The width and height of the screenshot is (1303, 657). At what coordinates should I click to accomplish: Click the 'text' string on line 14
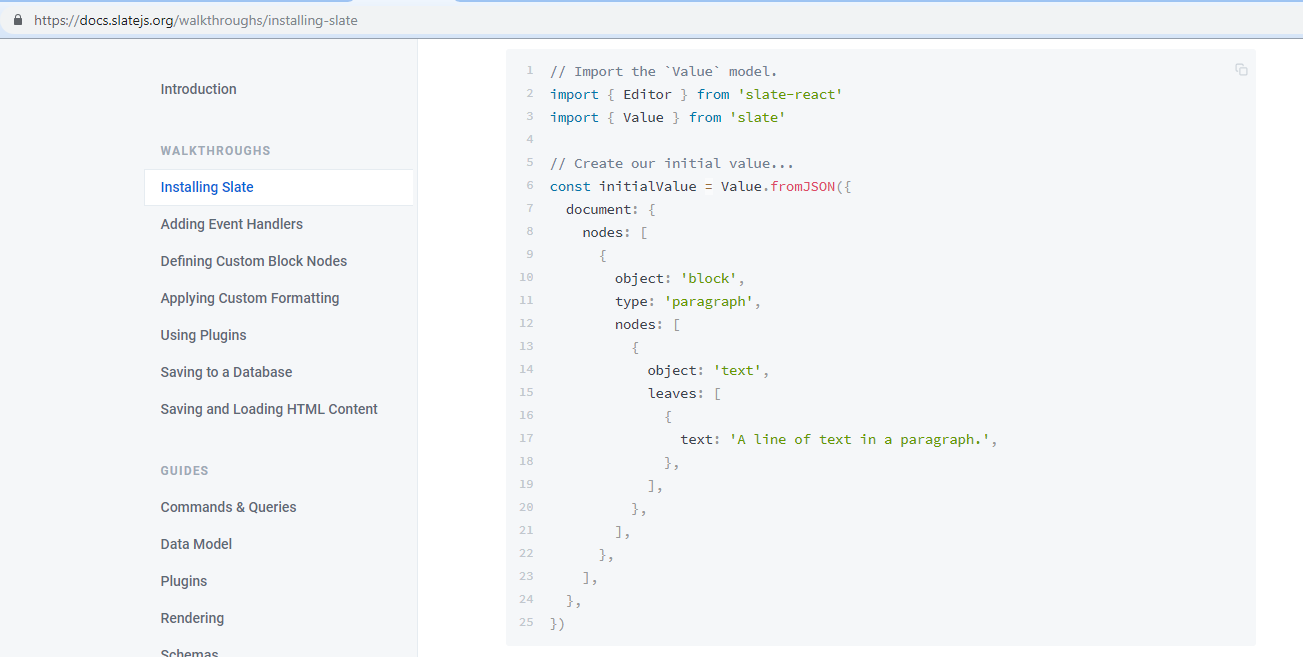[736, 370]
